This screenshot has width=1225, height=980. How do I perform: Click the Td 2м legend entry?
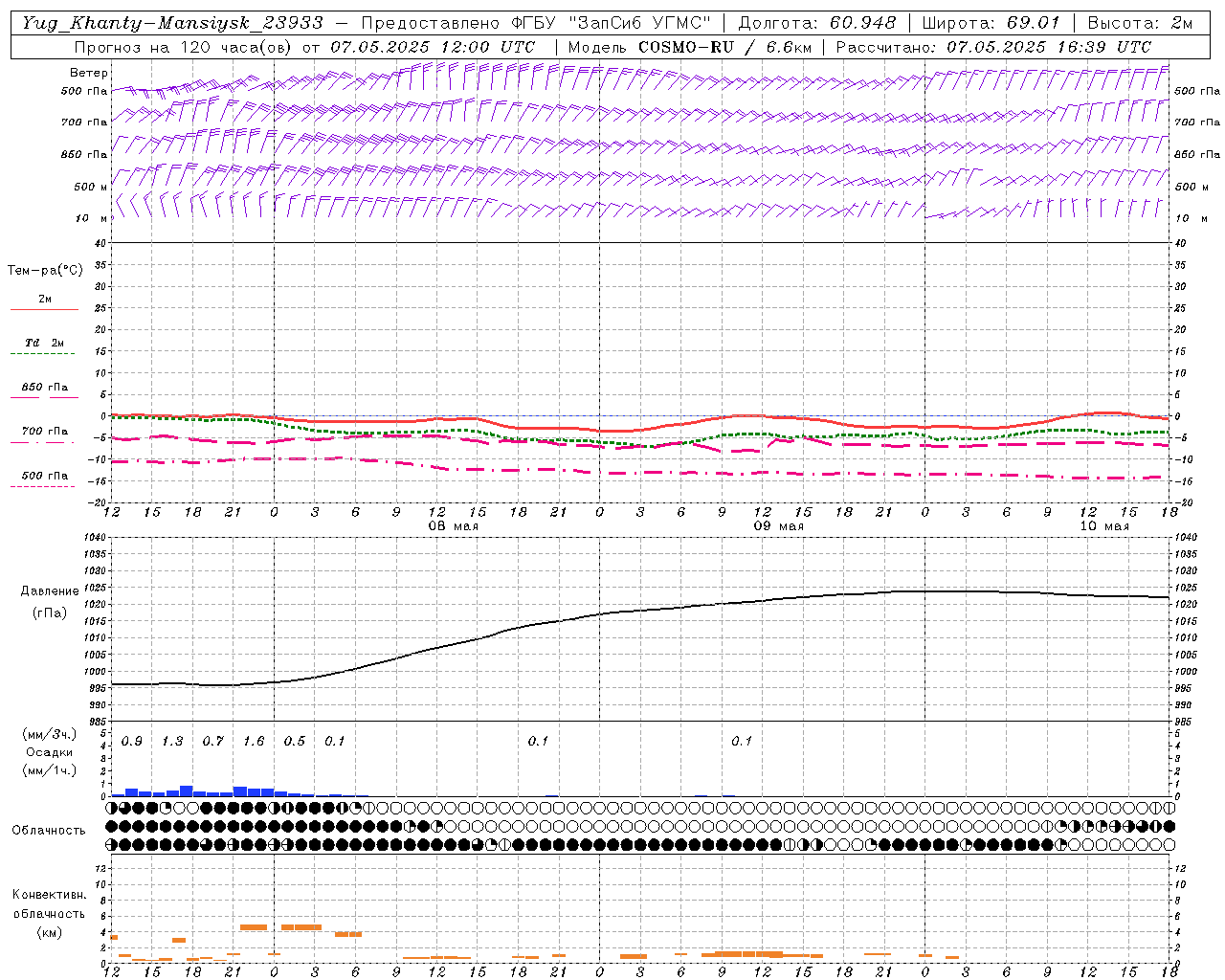45,343
